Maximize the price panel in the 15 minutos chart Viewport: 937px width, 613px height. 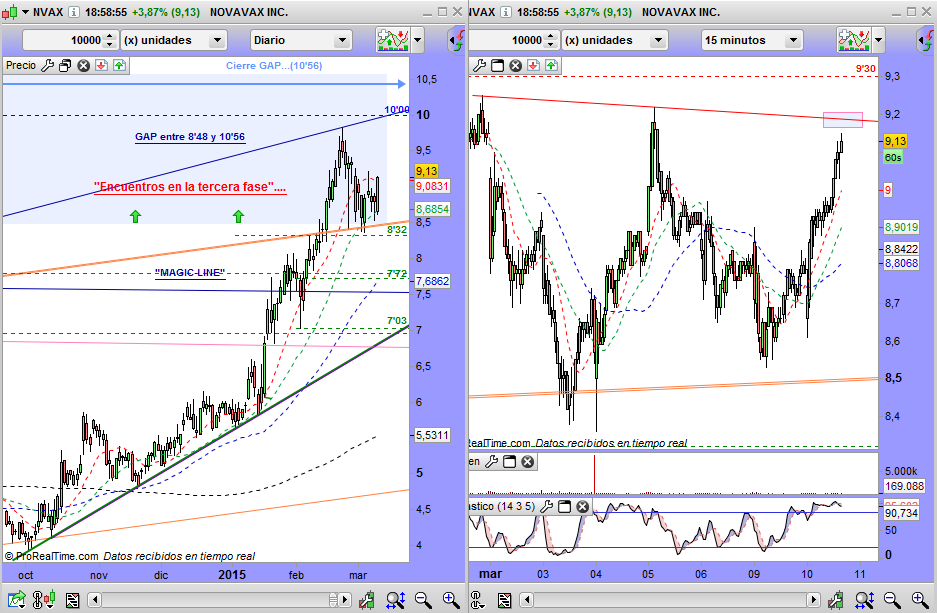pyautogui.click(x=497, y=66)
